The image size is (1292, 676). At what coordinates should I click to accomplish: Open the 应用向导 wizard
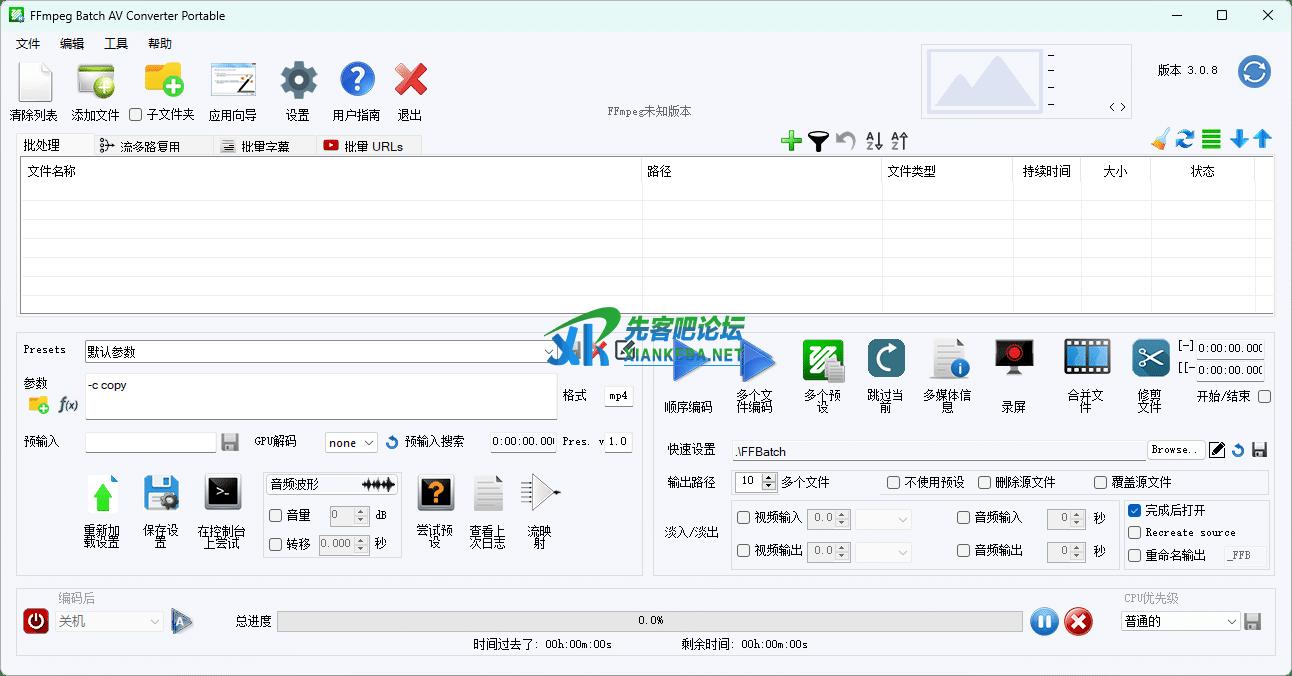[x=232, y=81]
